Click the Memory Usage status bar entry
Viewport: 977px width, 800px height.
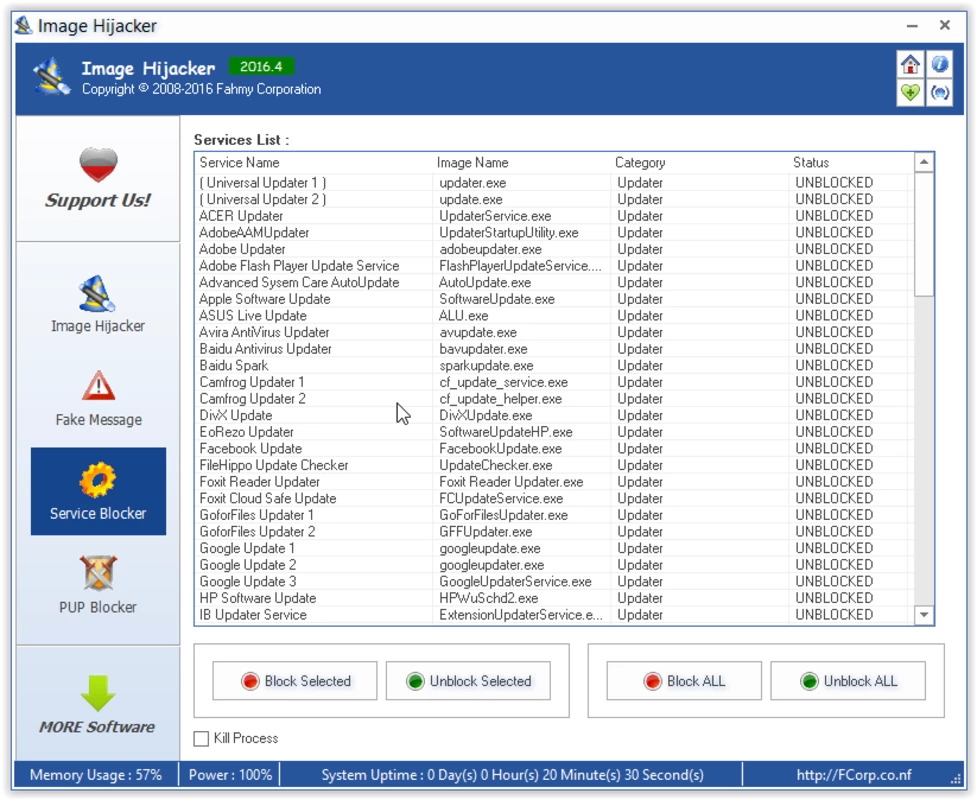pos(96,774)
